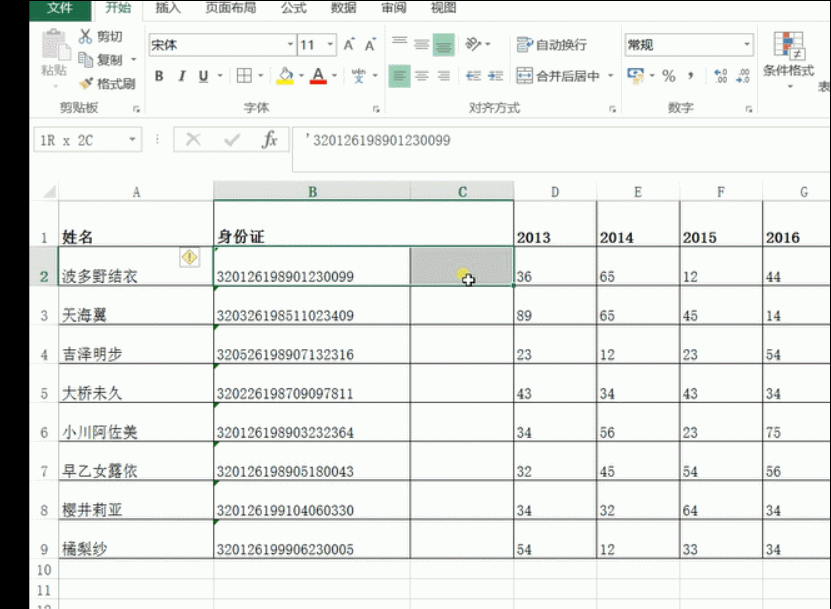831x609 pixels.
Task: Expand the number format dropdown (常规)
Action: 746,45
